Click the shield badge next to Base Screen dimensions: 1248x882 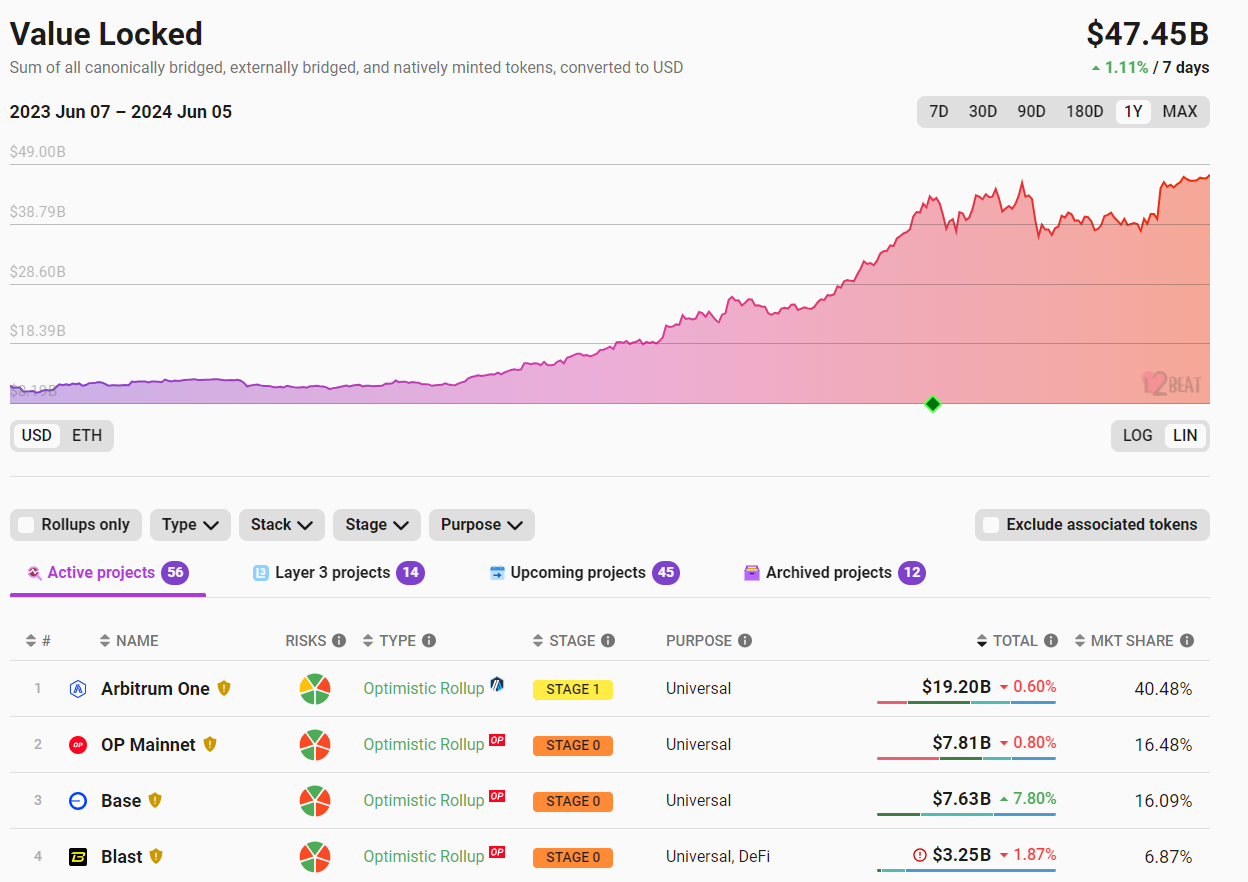(155, 800)
